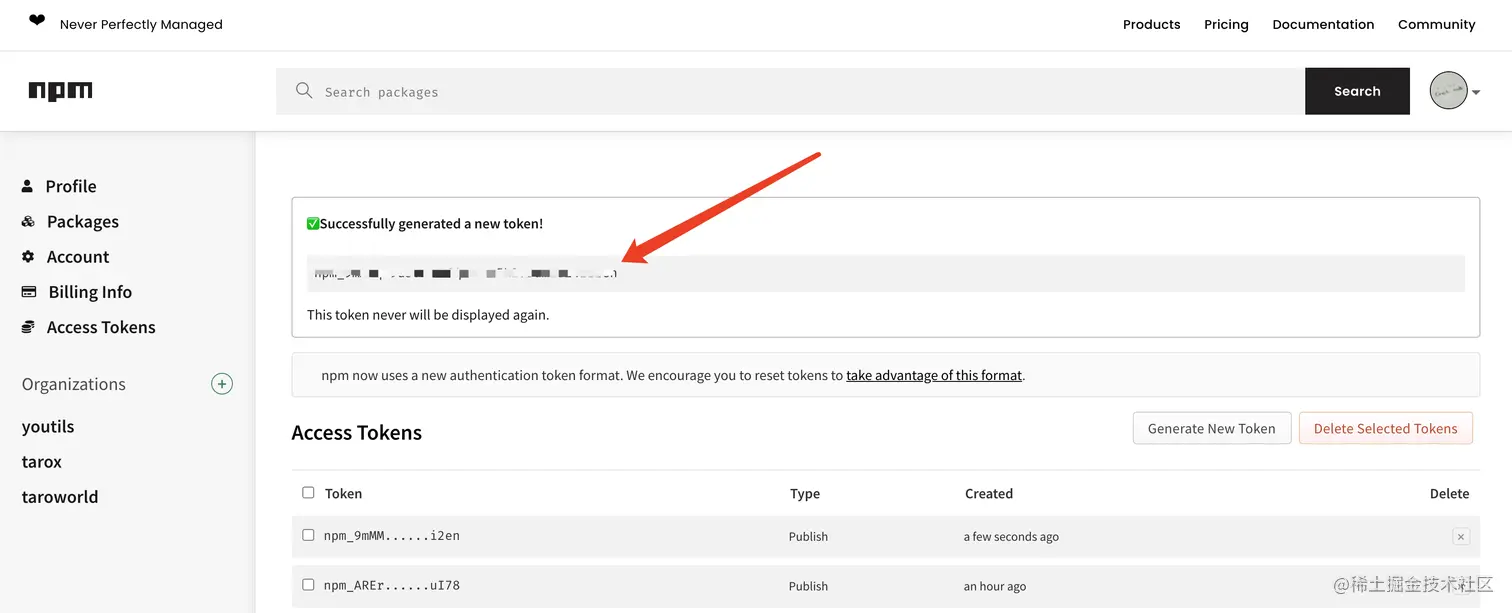Click the search magnifier icon

pos(304,91)
